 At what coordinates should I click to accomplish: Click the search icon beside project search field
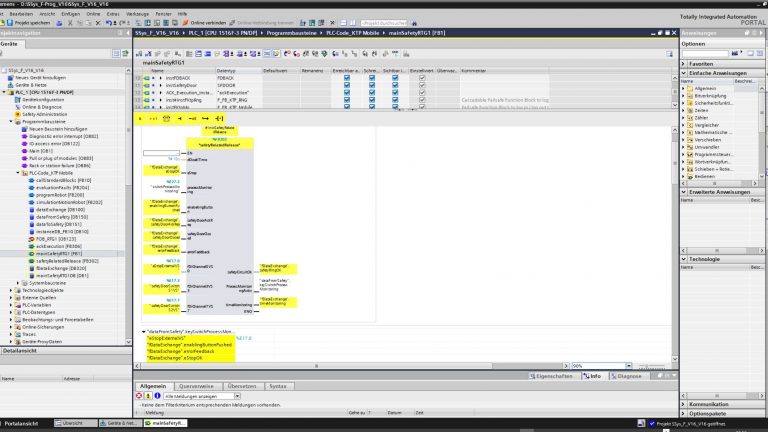tap(414, 23)
